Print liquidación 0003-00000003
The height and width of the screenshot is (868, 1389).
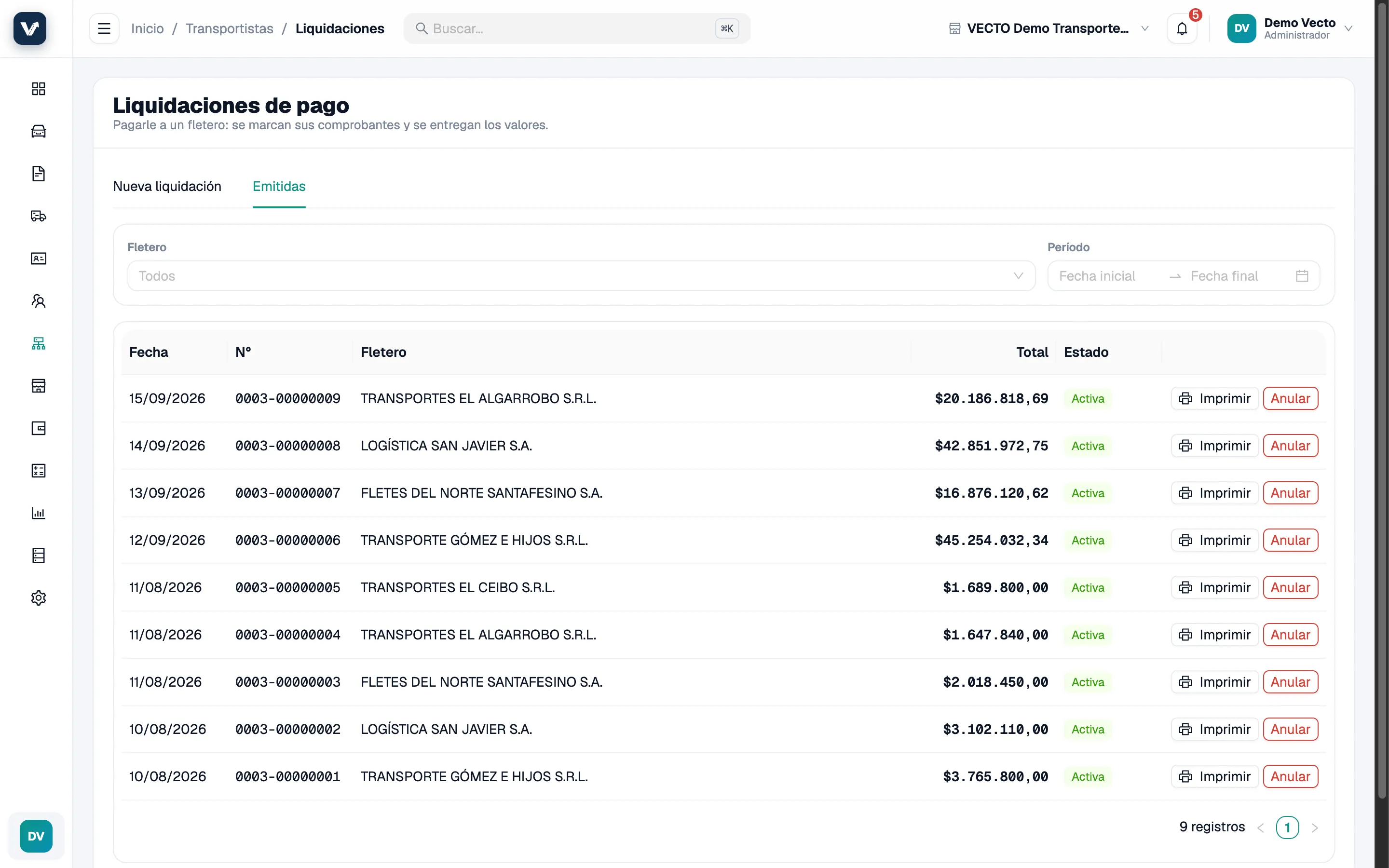[1214, 682]
